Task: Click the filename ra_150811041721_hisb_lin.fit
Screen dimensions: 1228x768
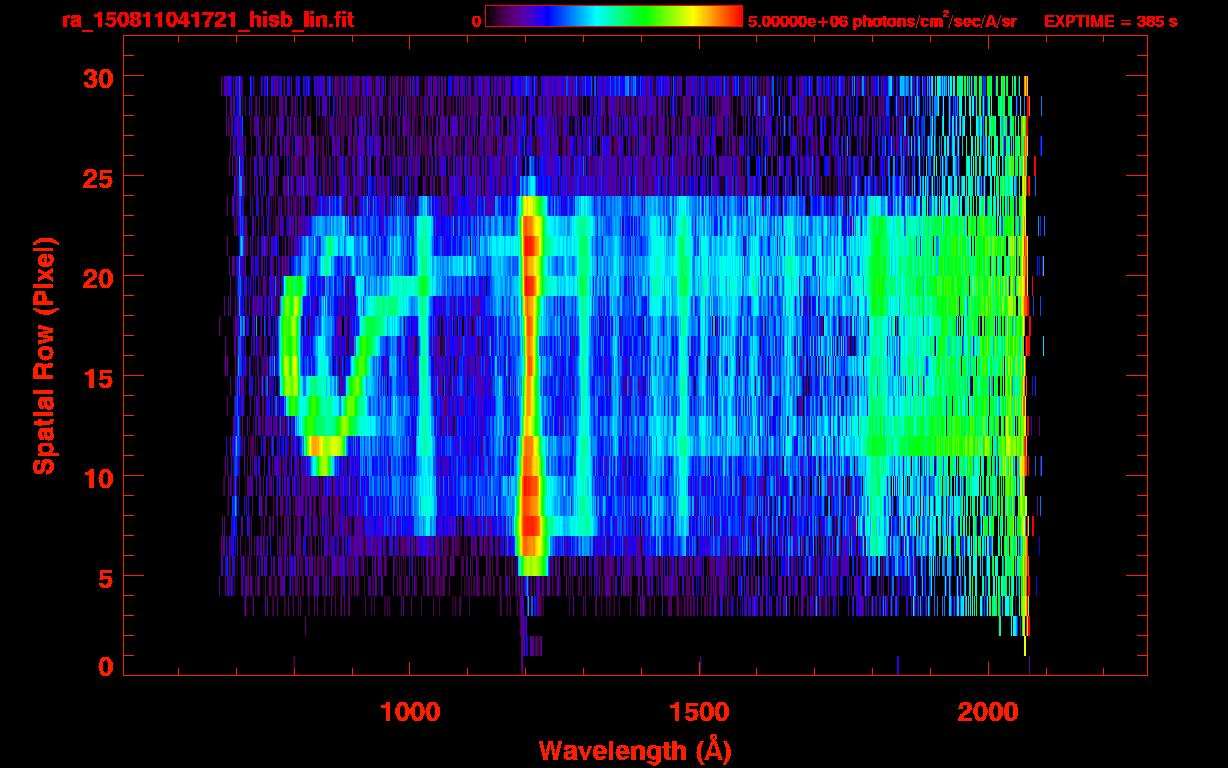Action: click(207, 20)
